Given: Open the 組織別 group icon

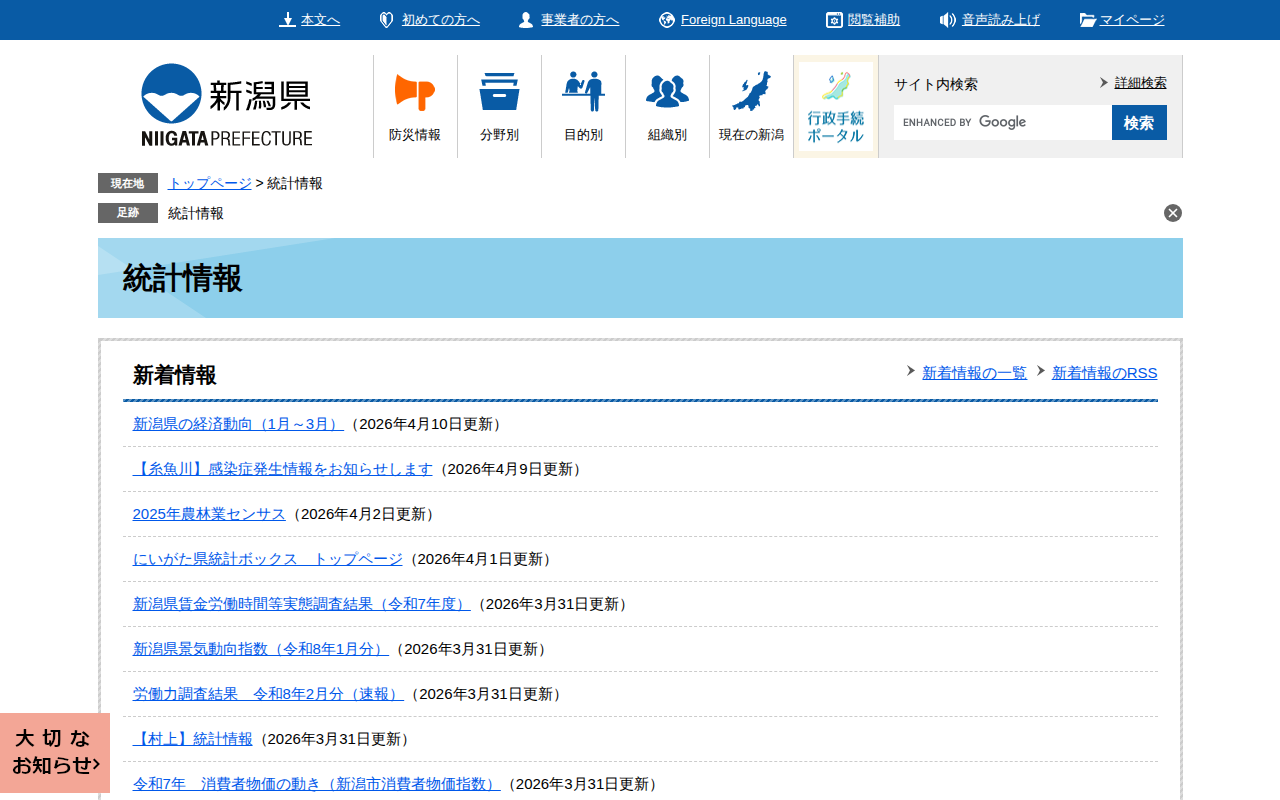Looking at the screenshot, I should 667,93.
